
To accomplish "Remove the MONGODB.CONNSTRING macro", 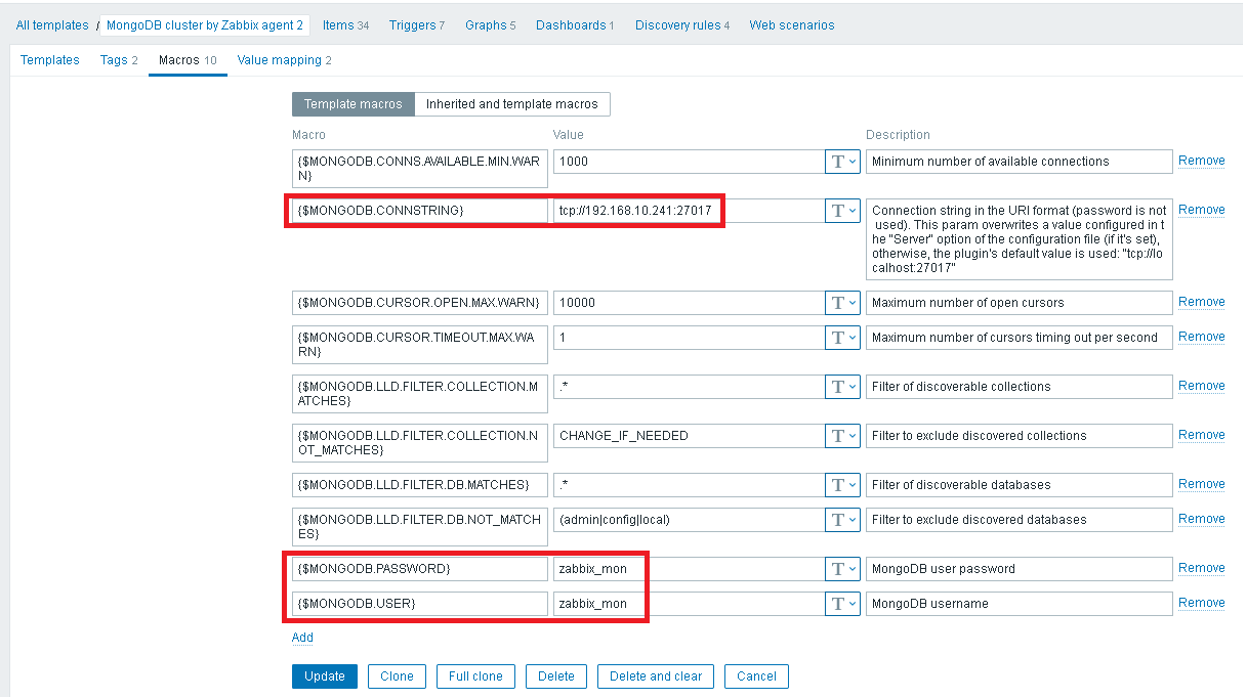I will (x=1201, y=210).
